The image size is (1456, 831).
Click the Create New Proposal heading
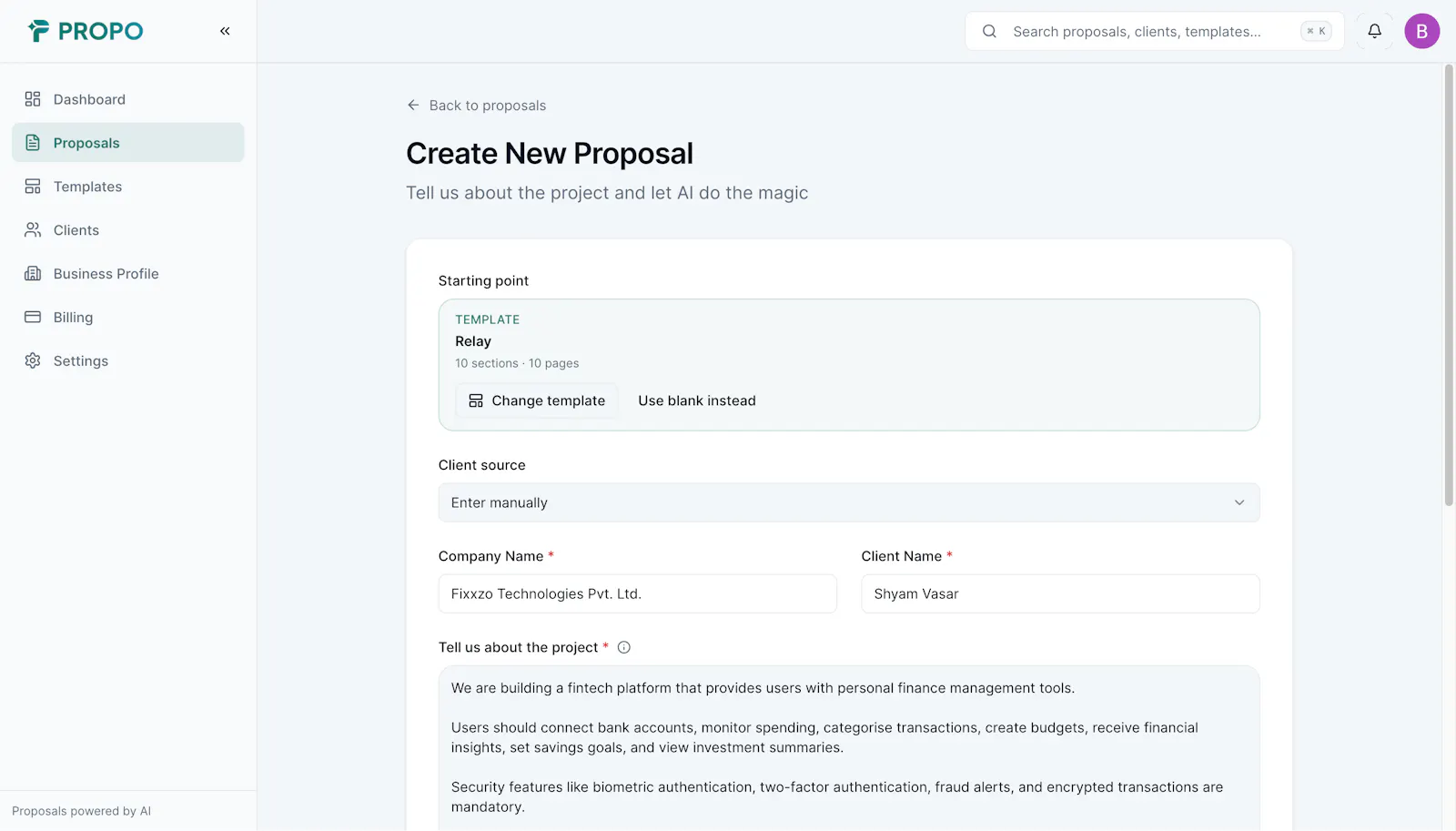click(550, 154)
